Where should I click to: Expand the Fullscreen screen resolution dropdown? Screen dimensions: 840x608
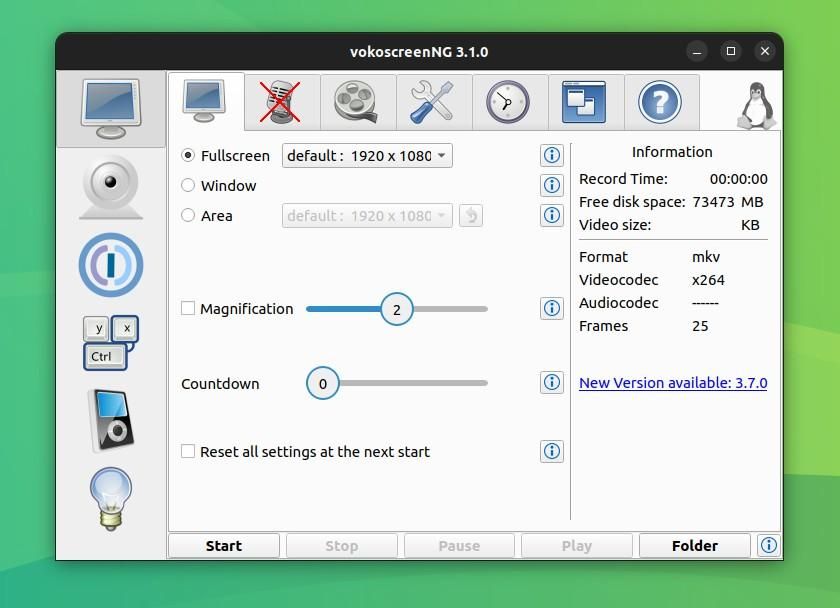click(x=367, y=155)
